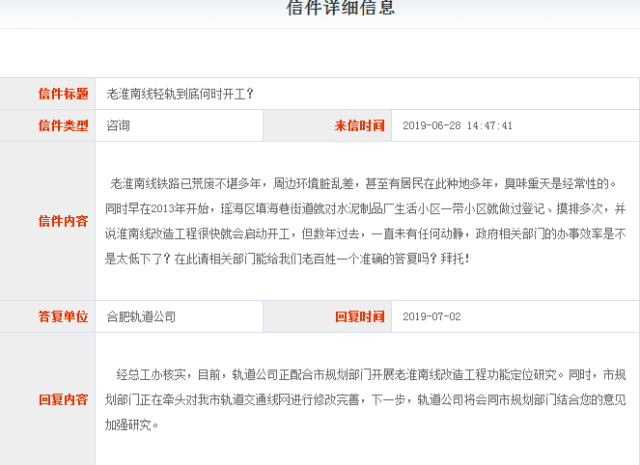Click the page heading 信件详细信息
Viewport: 640px width, 465px height.
(341, 7)
